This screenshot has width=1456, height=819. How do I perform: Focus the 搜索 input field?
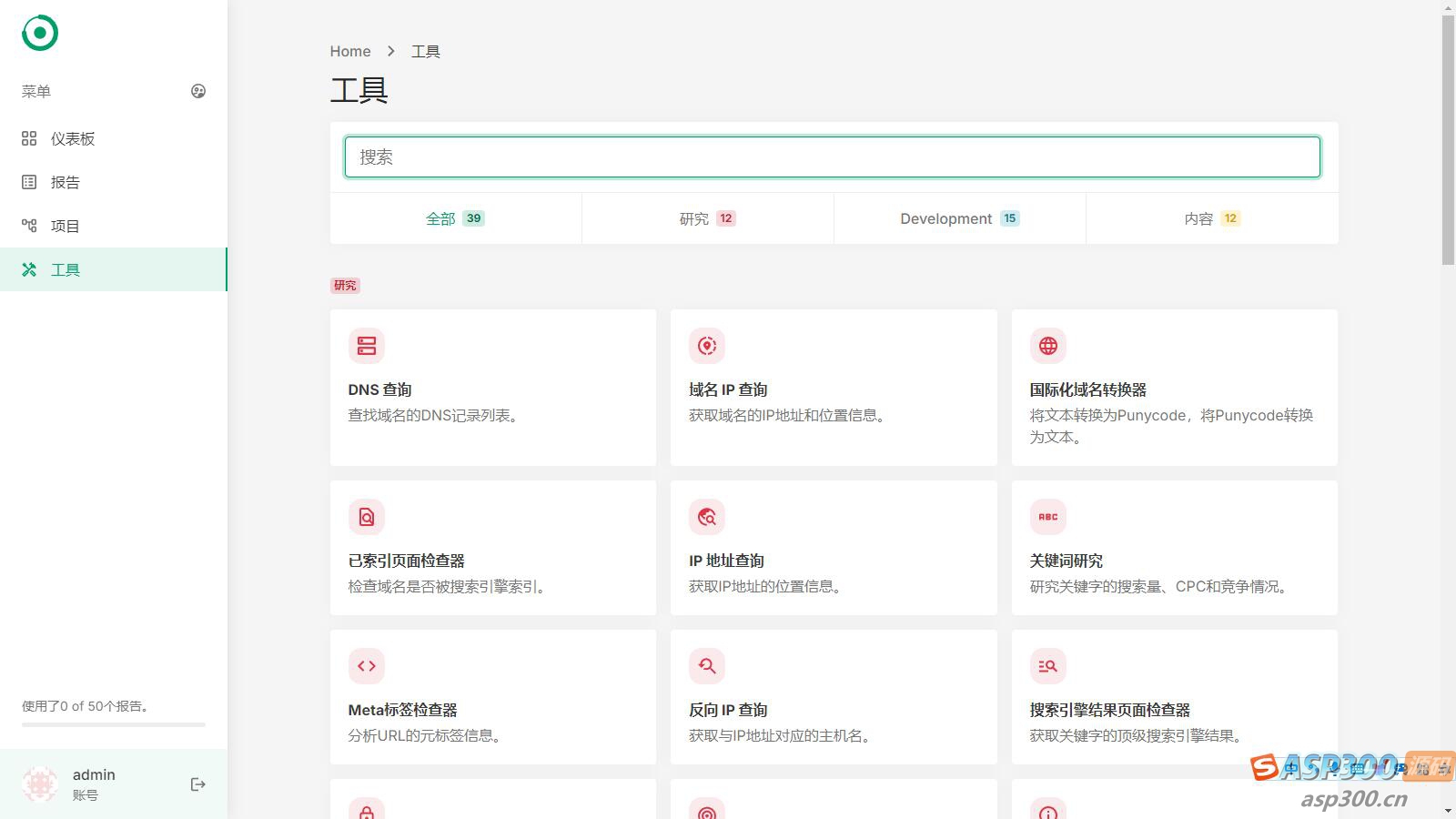[x=832, y=157]
